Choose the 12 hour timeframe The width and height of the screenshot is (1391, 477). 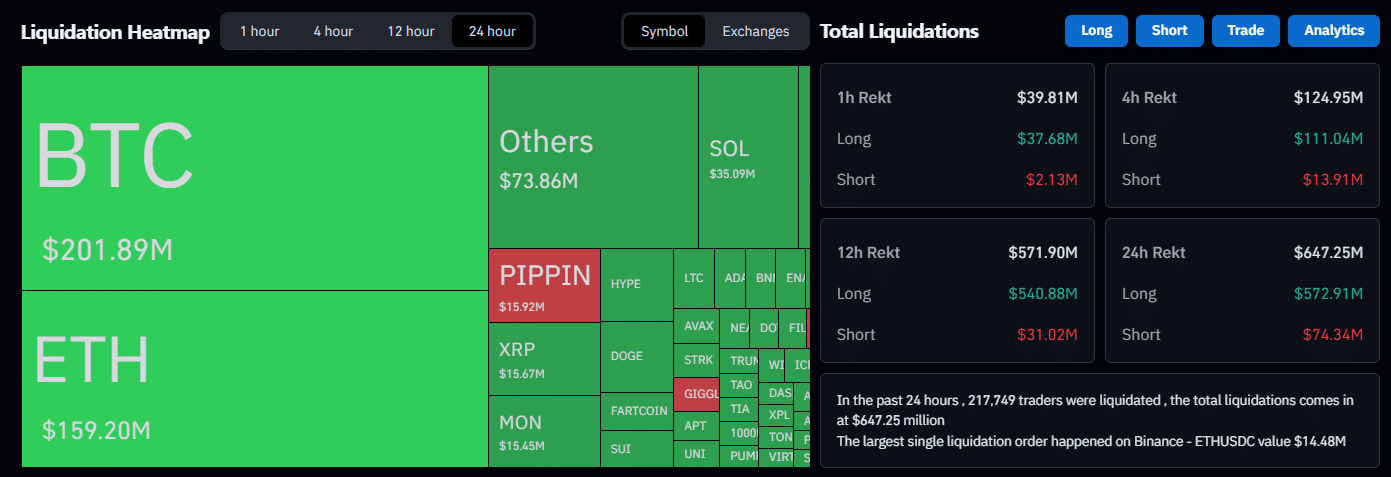click(x=410, y=31)
